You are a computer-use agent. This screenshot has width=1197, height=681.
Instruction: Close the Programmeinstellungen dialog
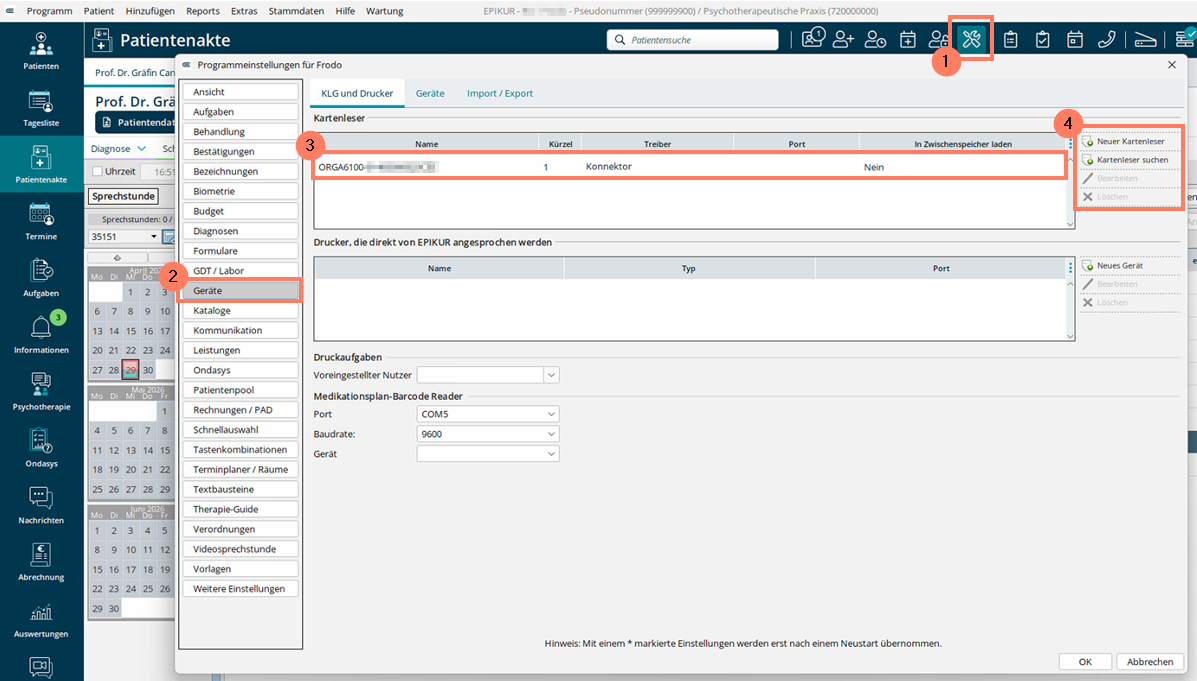tap(1172, 65)
